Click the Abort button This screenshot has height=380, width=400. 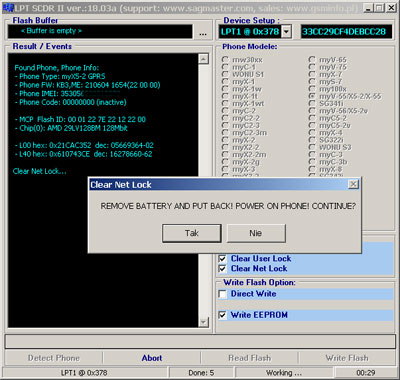152,358
